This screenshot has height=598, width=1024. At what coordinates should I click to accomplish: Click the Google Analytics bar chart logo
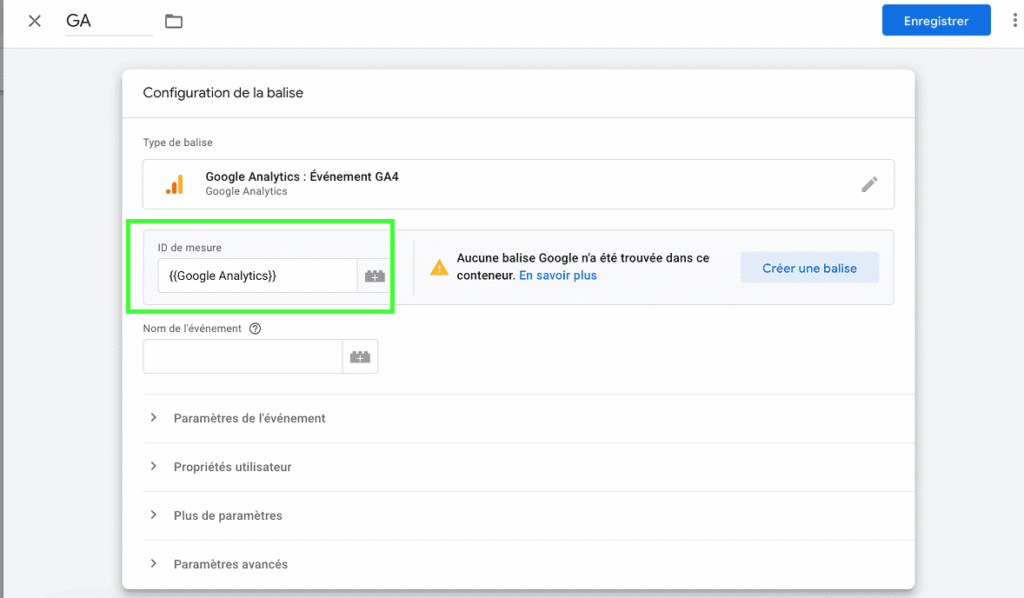(174, 184)
